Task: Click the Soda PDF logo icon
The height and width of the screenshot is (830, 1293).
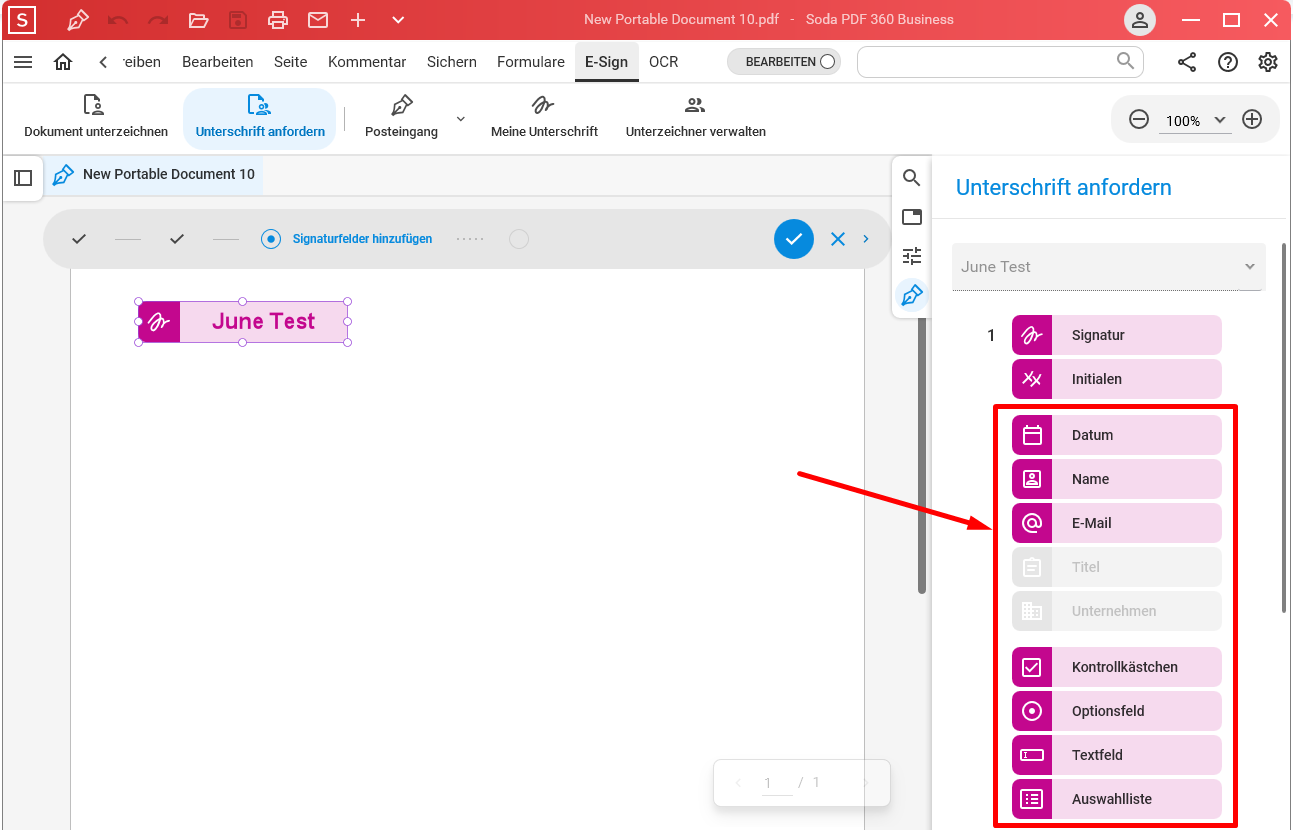Action: pyautogui.click(x=21, y=20)
